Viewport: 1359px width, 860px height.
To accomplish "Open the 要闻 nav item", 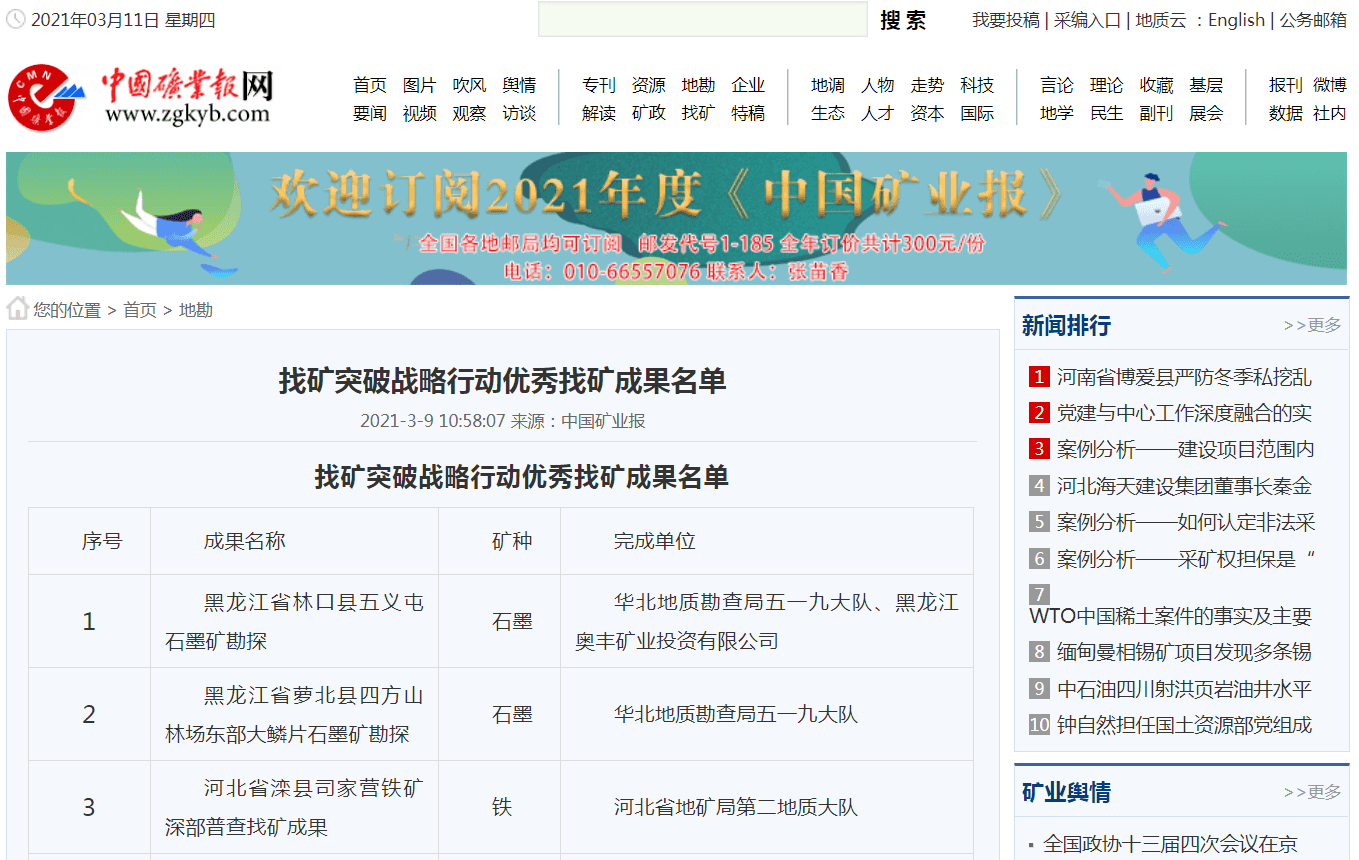I will (x=370, y=113).
